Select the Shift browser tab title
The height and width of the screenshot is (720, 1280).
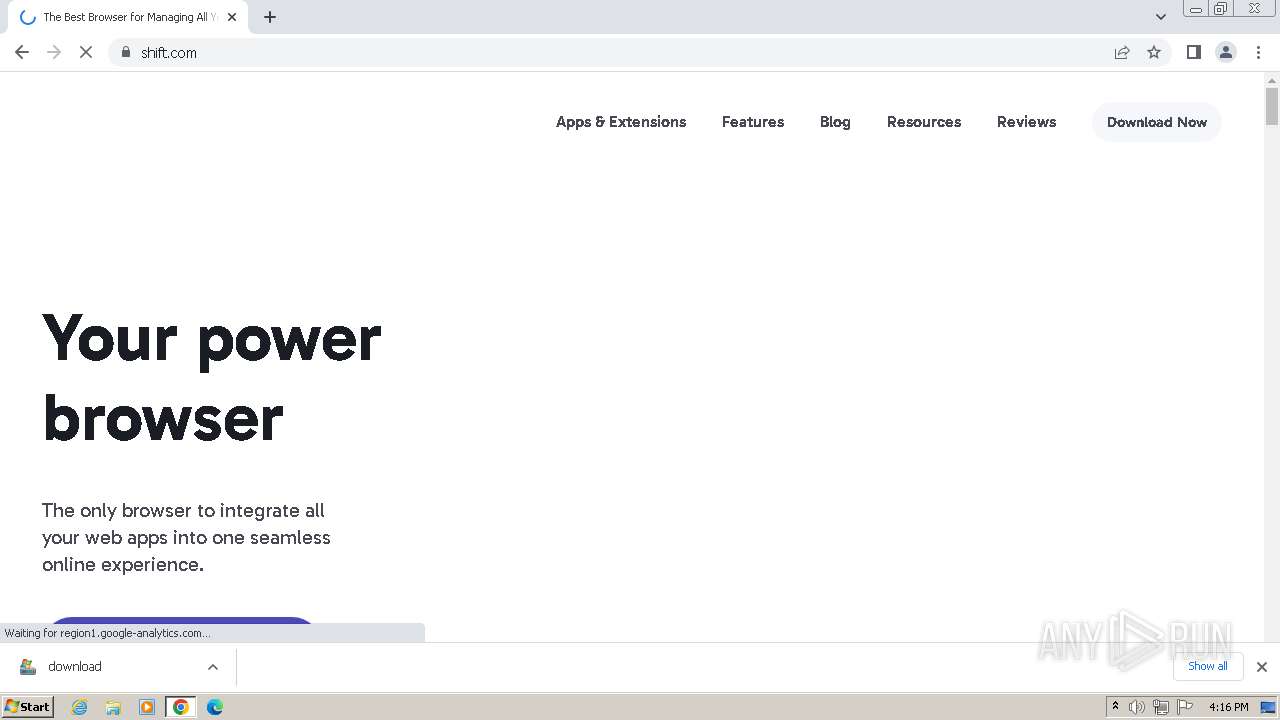130,17
